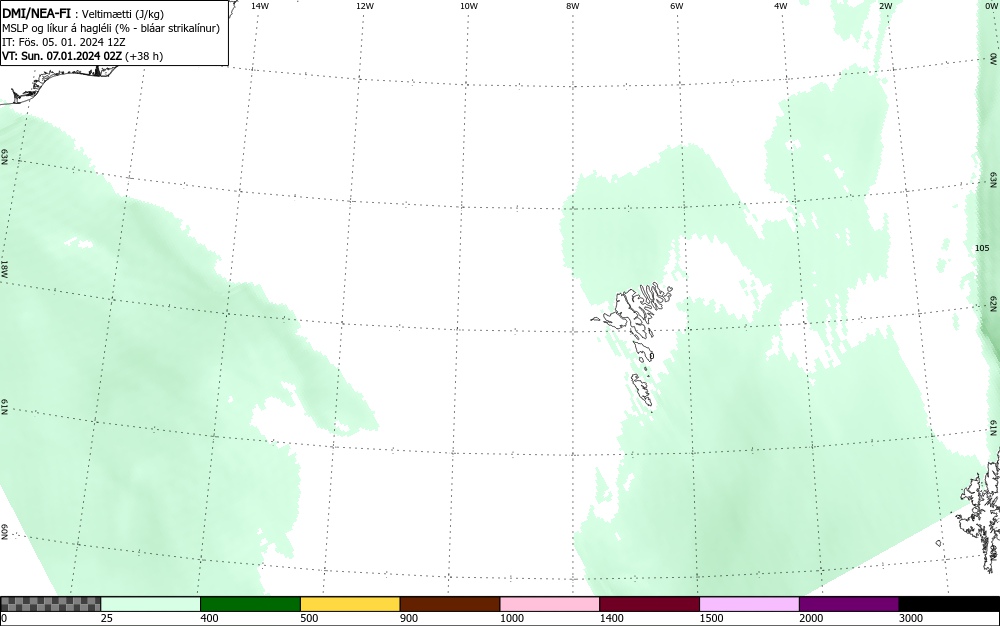Click the lavender 1500–2000 legend swatch
Image resolution: width=1000 pixels, height=626 pixels.
point(749,604)
